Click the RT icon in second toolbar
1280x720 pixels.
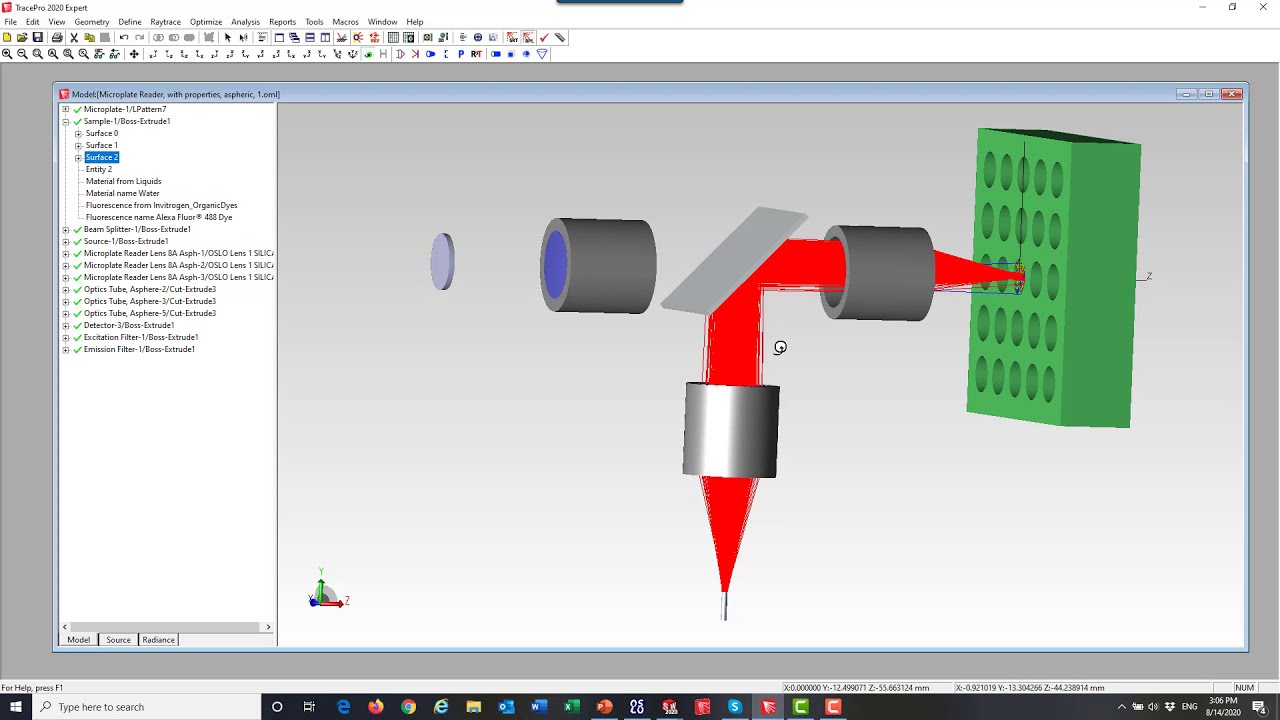tap(476, 54)
